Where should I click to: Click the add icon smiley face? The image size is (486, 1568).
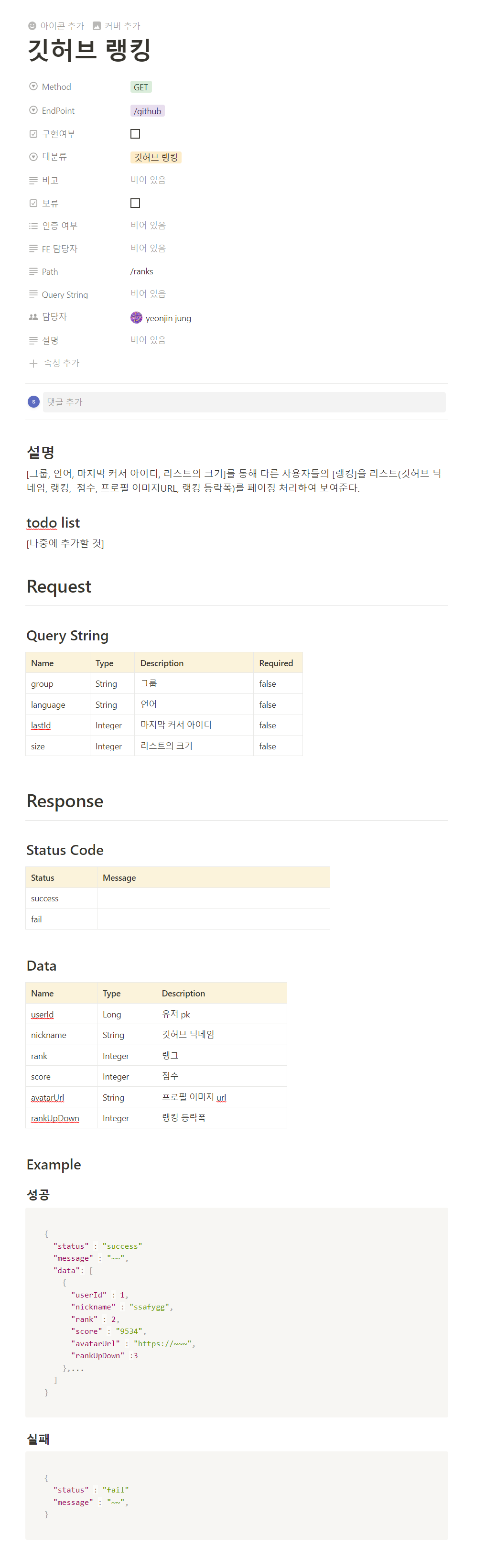32,25
